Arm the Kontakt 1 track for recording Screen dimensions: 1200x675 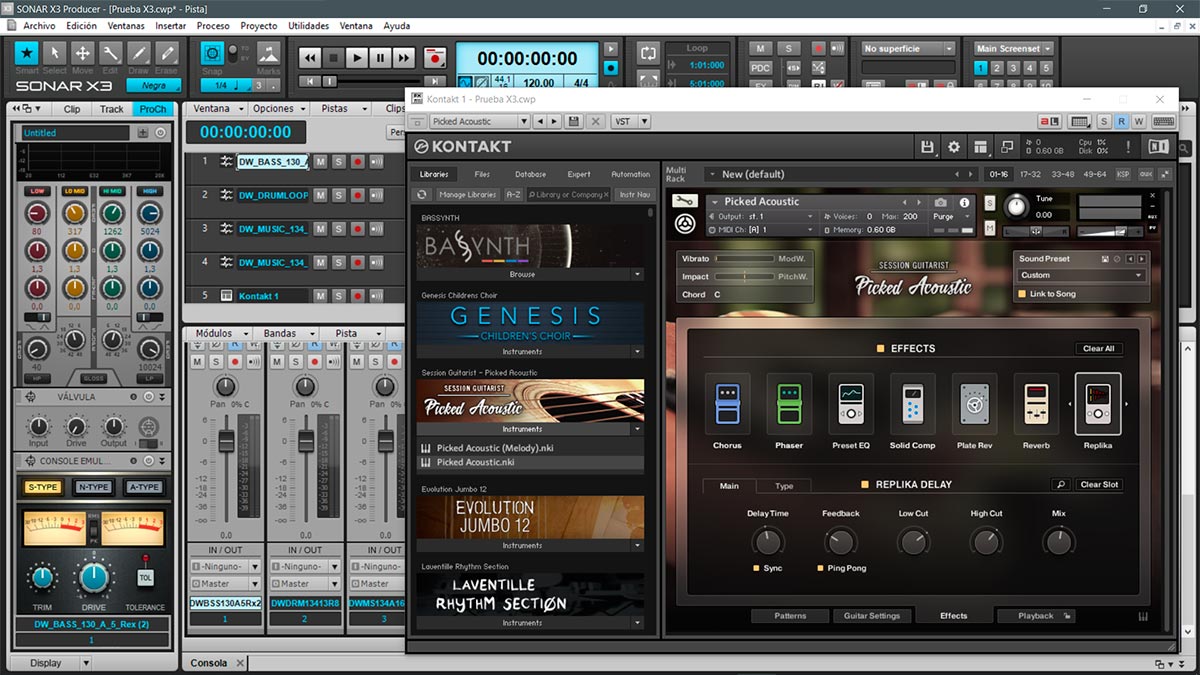click(357, 296)
